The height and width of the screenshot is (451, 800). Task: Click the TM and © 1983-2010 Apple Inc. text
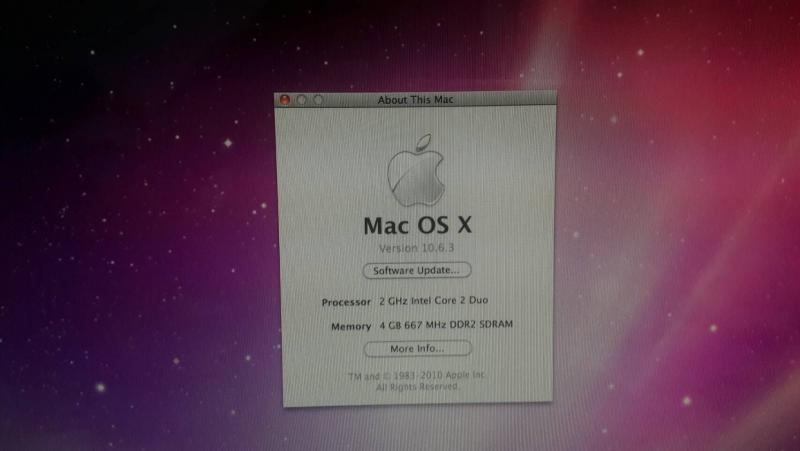(x=417, y=376)
